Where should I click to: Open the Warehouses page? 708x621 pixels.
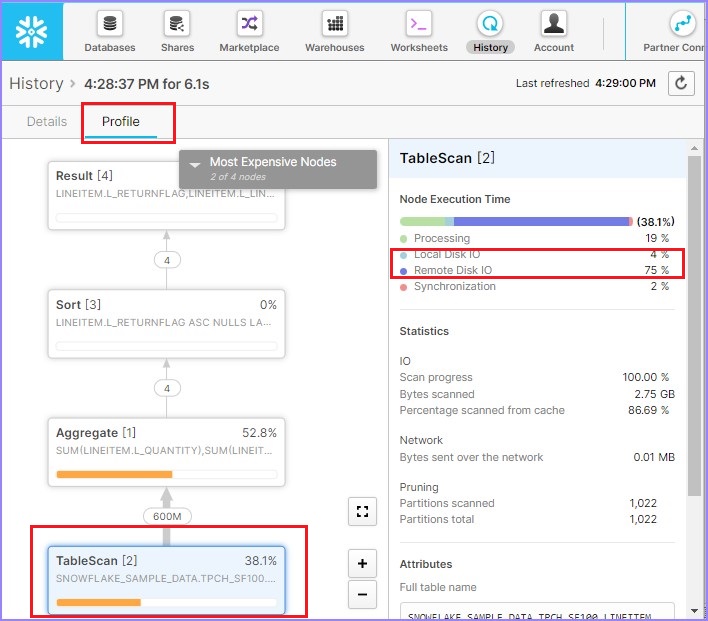[x=335, y=31]
